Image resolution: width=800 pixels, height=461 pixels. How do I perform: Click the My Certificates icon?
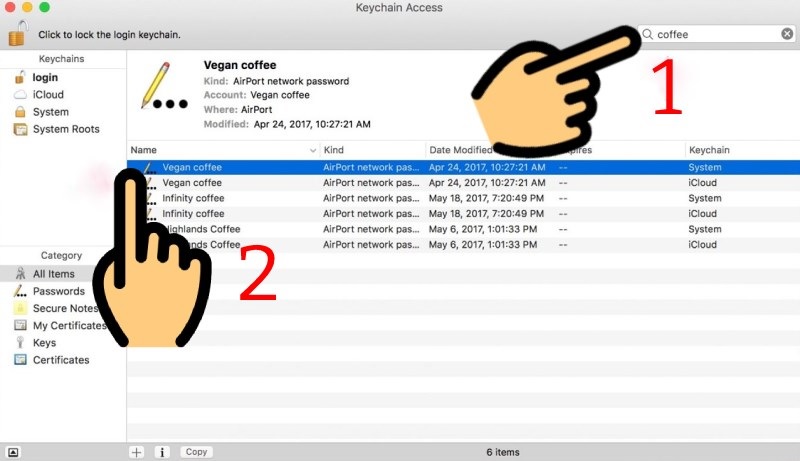coord(20,325)
